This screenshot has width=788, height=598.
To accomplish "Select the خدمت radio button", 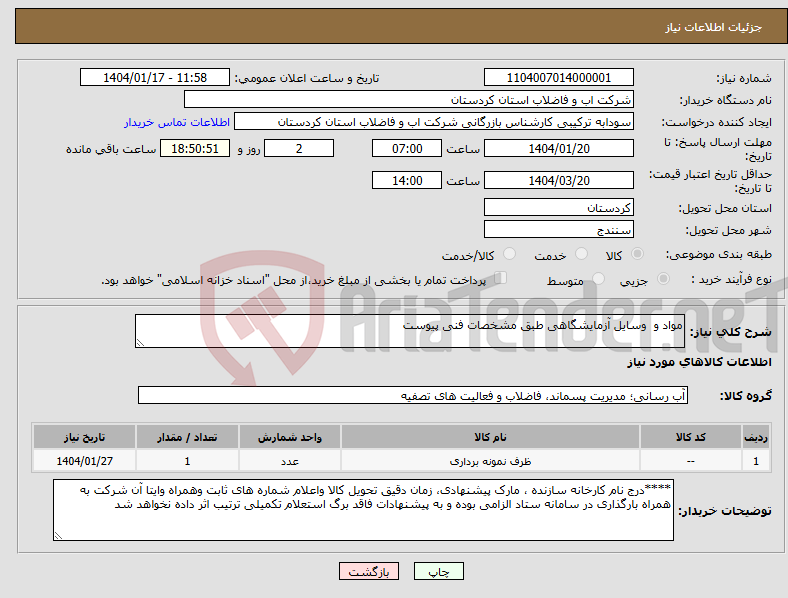I will (581, 254).
